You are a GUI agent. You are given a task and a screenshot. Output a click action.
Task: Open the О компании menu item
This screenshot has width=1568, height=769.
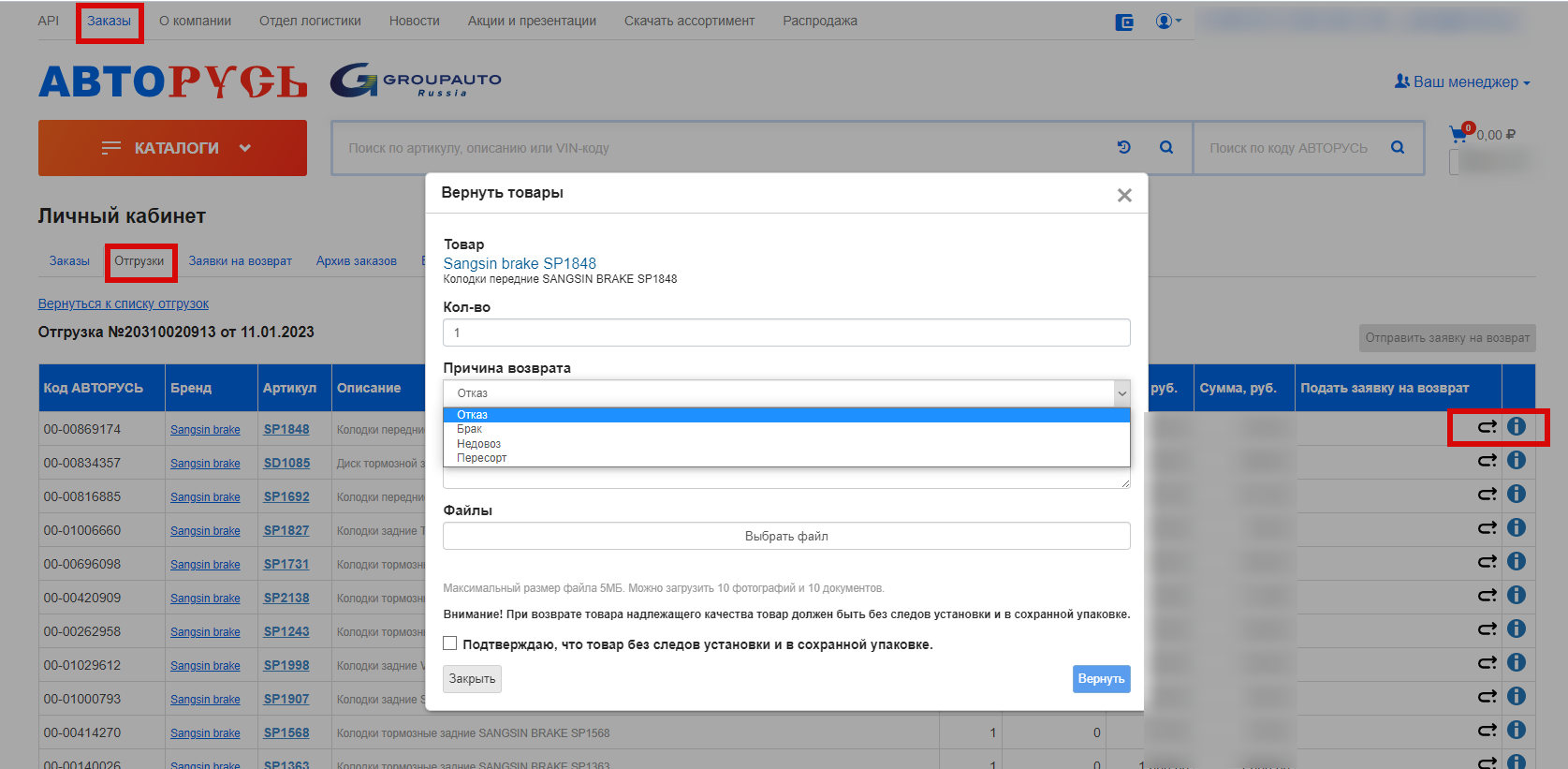195,21
